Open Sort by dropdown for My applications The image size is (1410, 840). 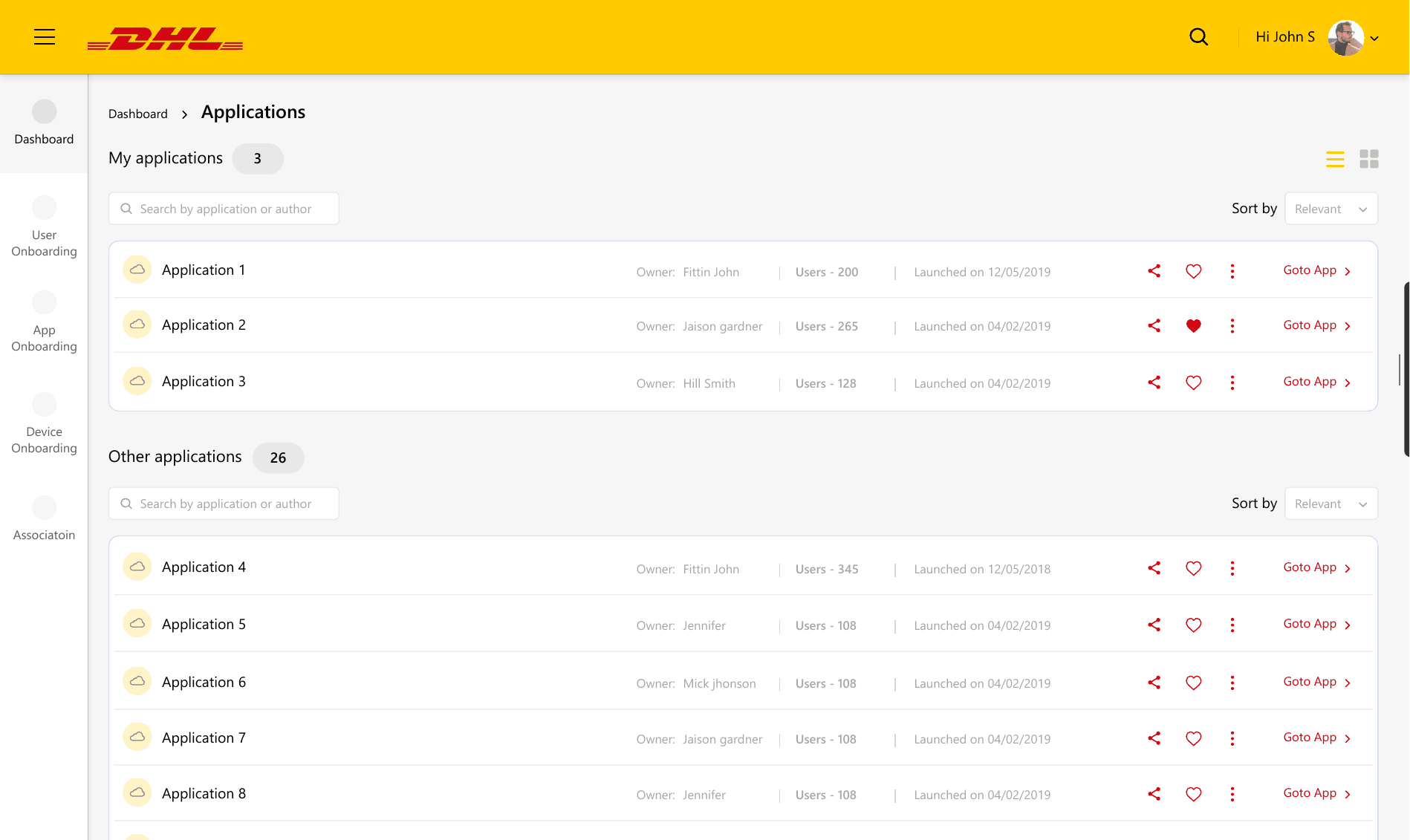point(1331,209)
